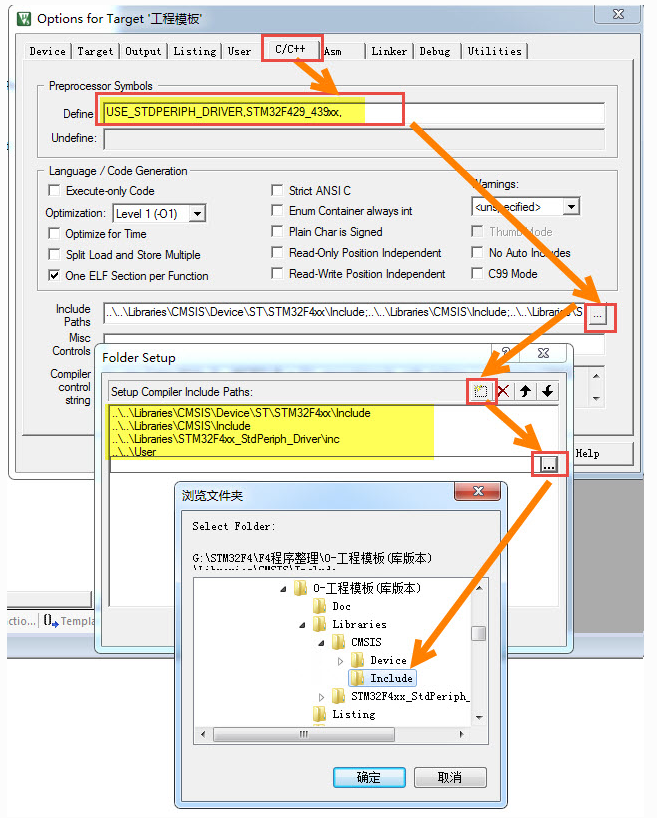The height and width of the screenshot is (818, 657).
Task: Expand the Device folder node
Action: click(x=341, y=661)
